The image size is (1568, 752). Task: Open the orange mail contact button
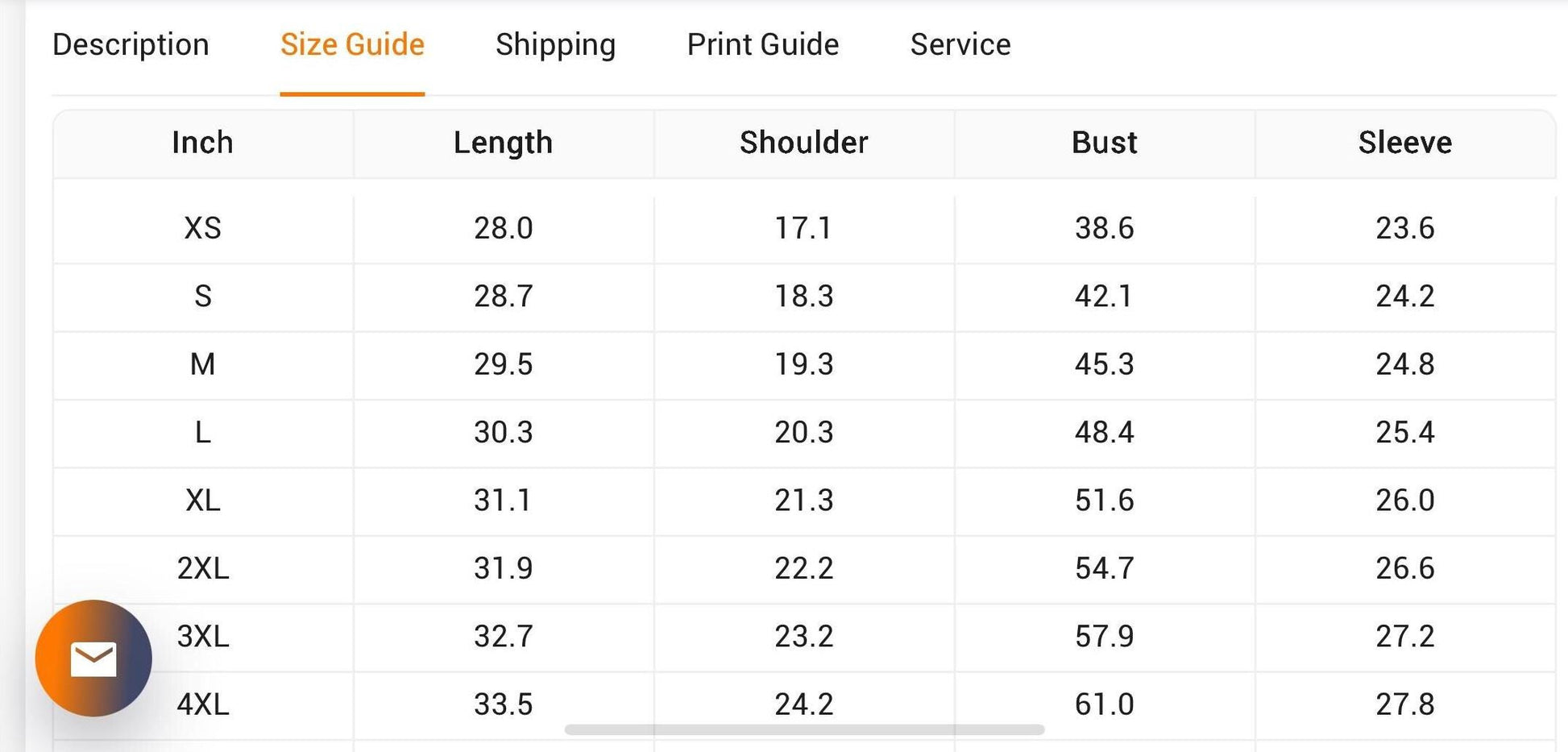click(93, 659)
